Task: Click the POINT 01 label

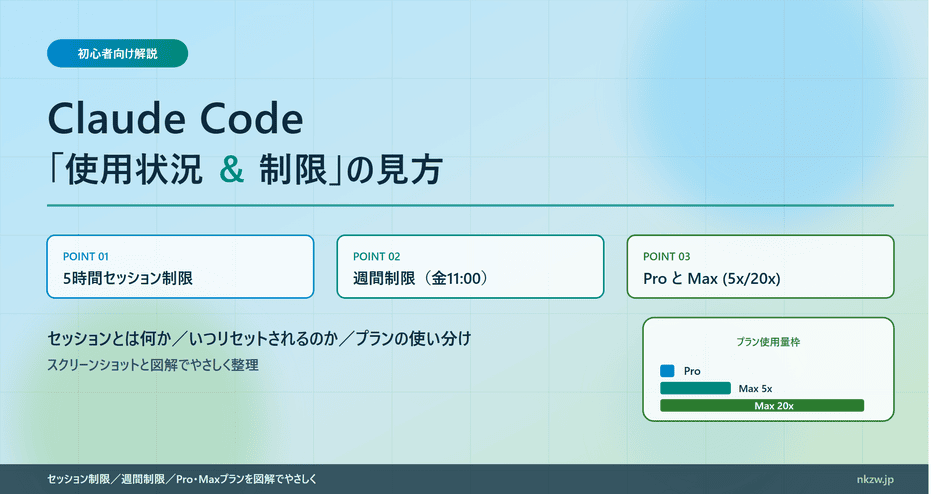Action: click(x=86, y=257)
